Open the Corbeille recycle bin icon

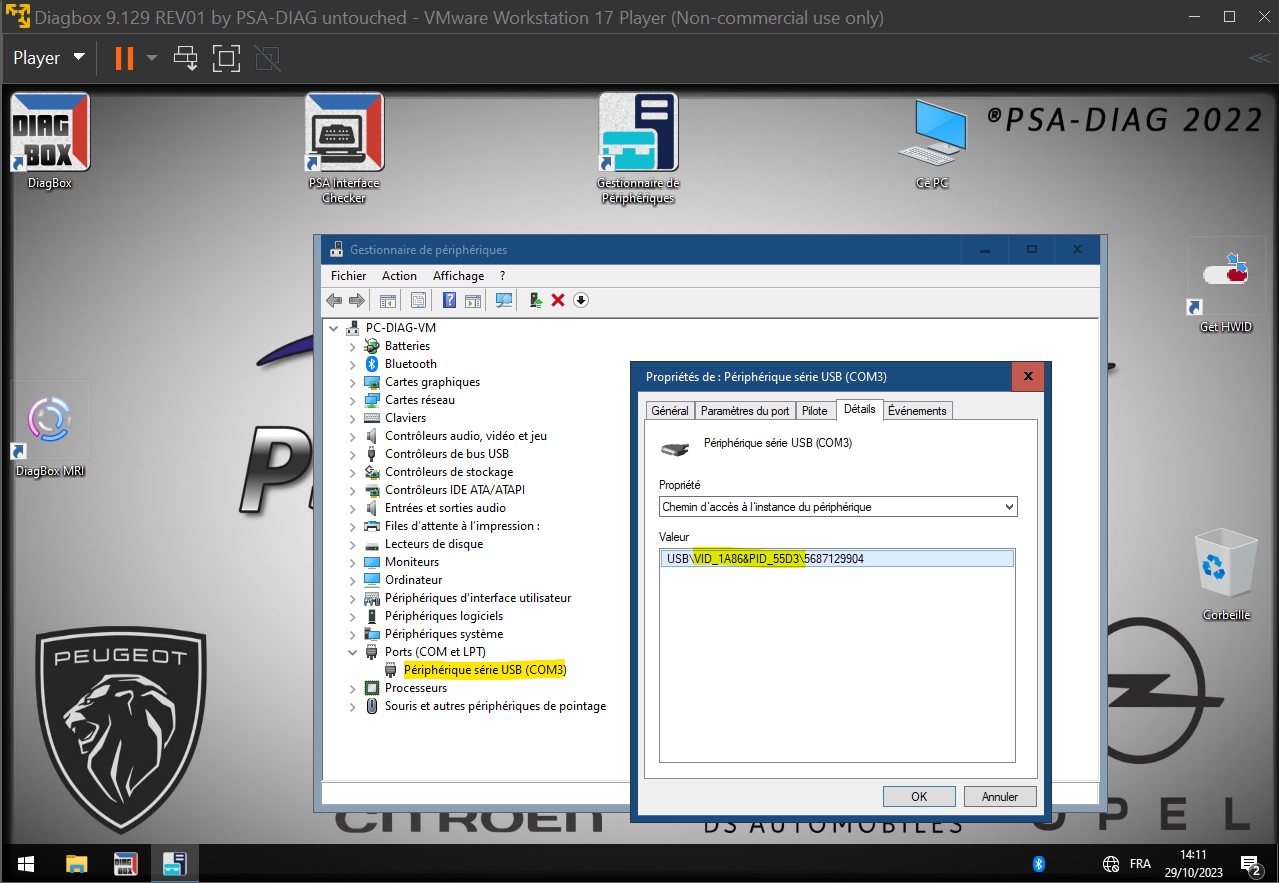[1225, 566]
